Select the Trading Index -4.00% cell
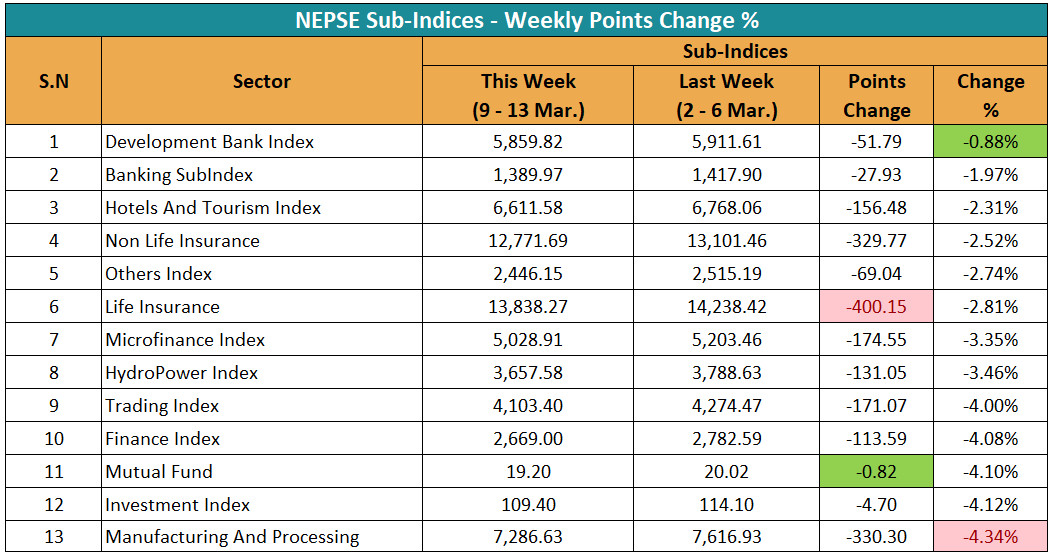The height and width of the screenshot is (558, 1051). (990, 406)
